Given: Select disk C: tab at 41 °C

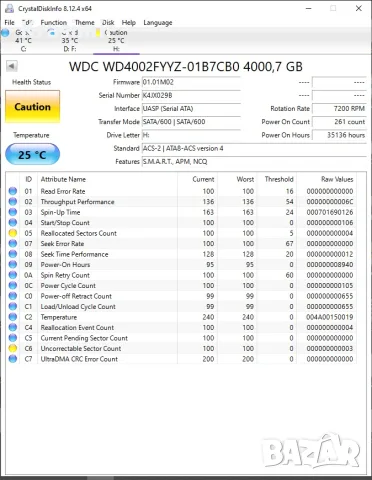Looking at the screenshot, I should (23, 40).
